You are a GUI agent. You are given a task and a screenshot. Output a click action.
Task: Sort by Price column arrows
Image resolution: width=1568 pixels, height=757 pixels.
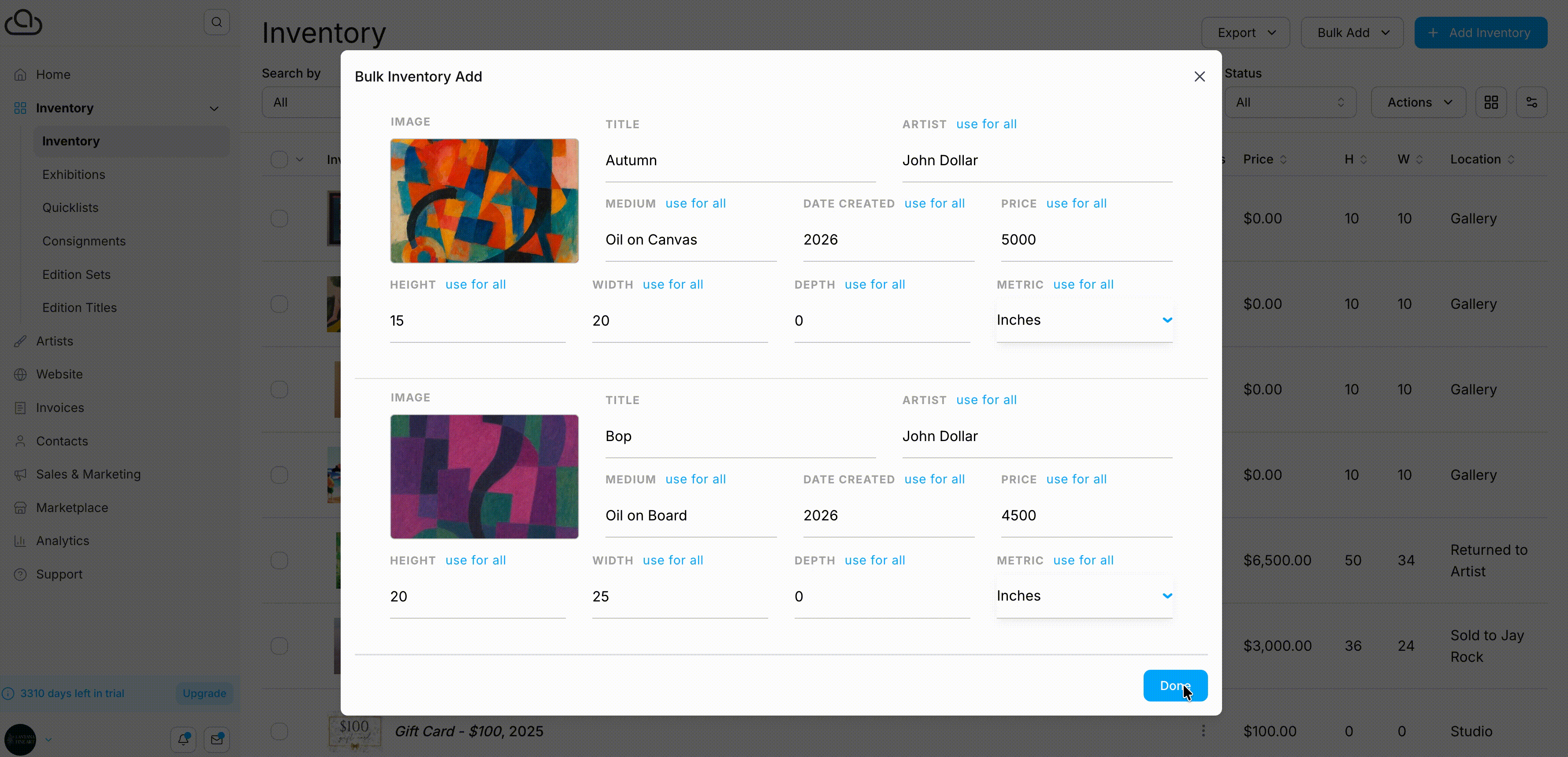coord(1283,160)
